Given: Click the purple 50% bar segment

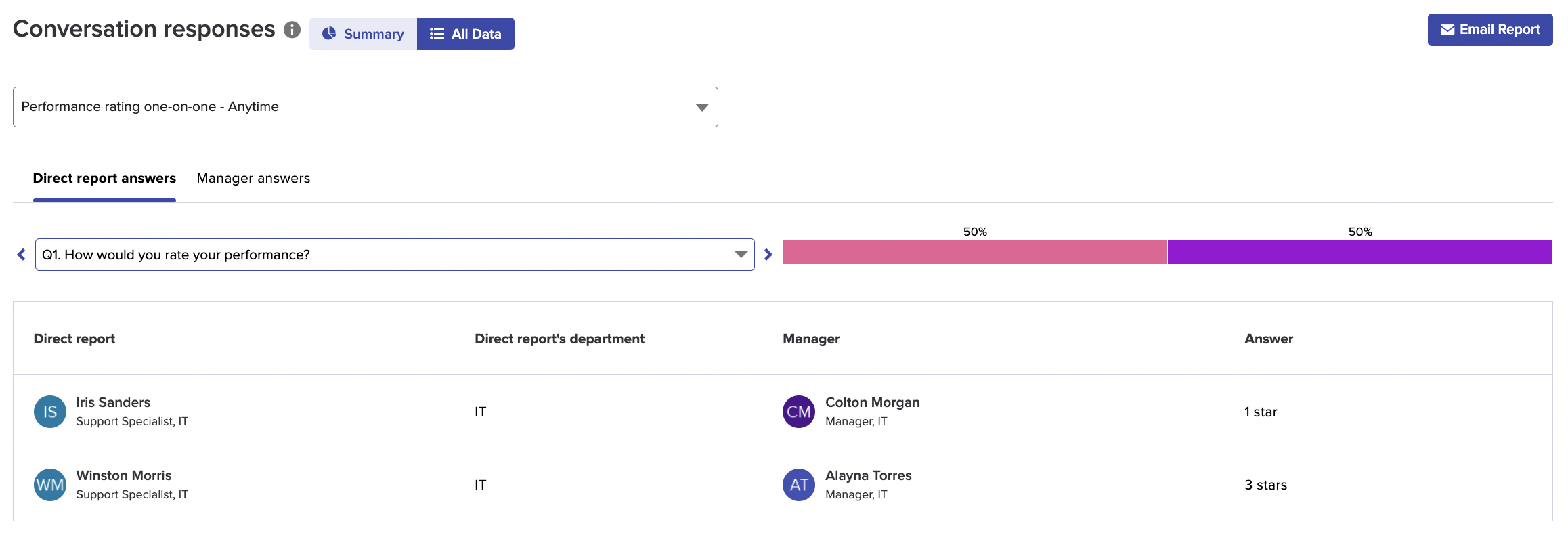Looking at the screenshot, I should point(1360,252).
